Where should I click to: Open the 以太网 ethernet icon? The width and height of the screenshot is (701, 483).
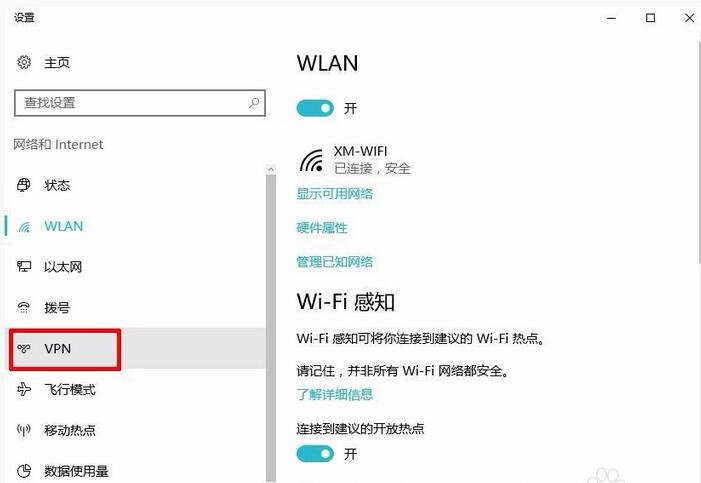[x=24, y=267]
